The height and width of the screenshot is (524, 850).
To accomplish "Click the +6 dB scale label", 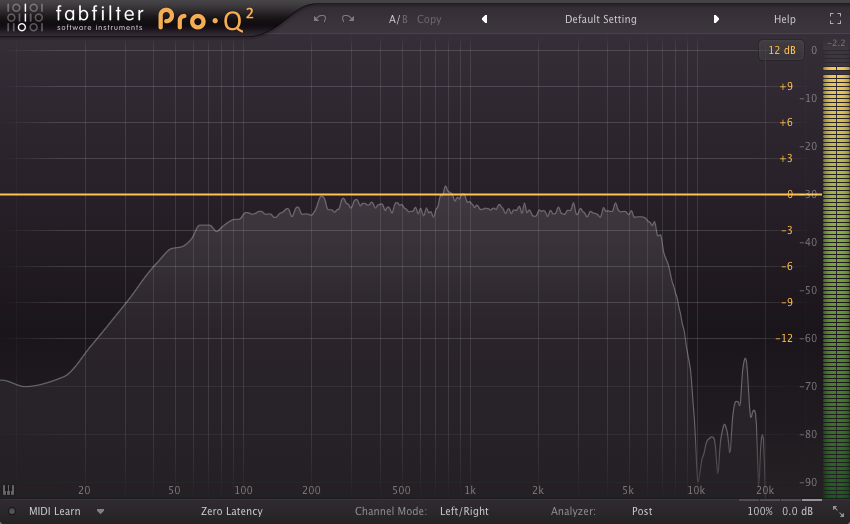I will (786, 122).
